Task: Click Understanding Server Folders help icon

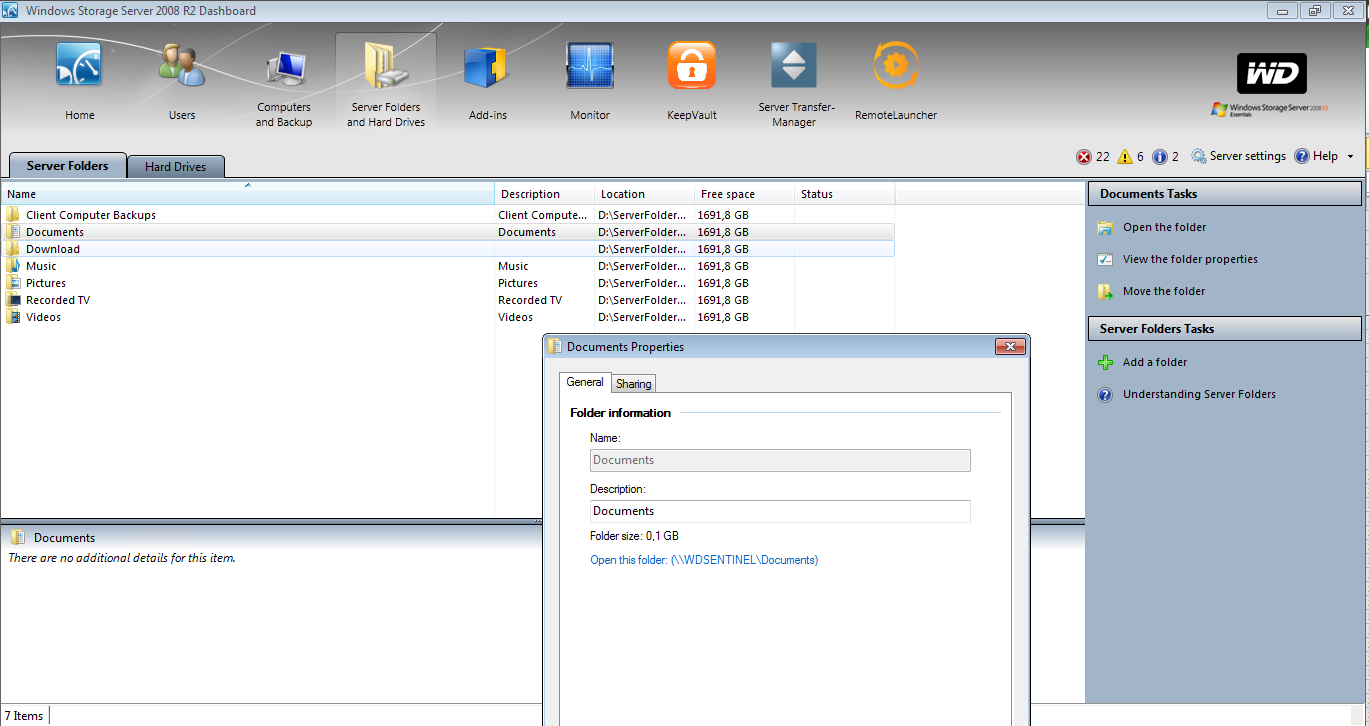Action: (1105, 395)
